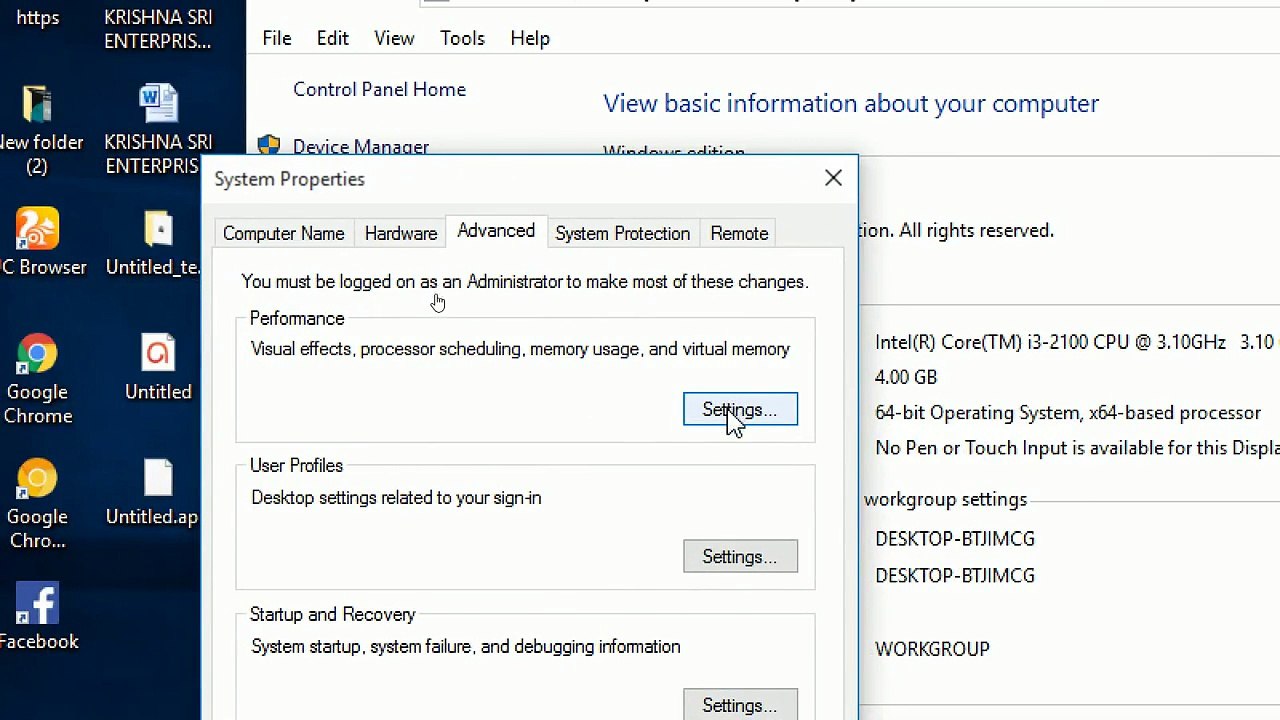Open the Tools menu
Image resolution: width=1280 pixels, height=720 pixels.
click(x=462, y=38)
